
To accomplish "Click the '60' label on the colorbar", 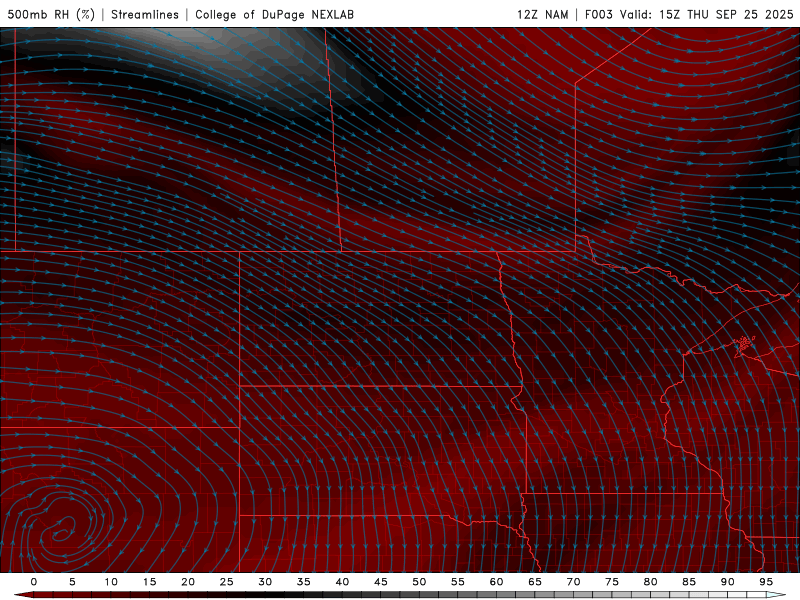I will tap(496, 582).
